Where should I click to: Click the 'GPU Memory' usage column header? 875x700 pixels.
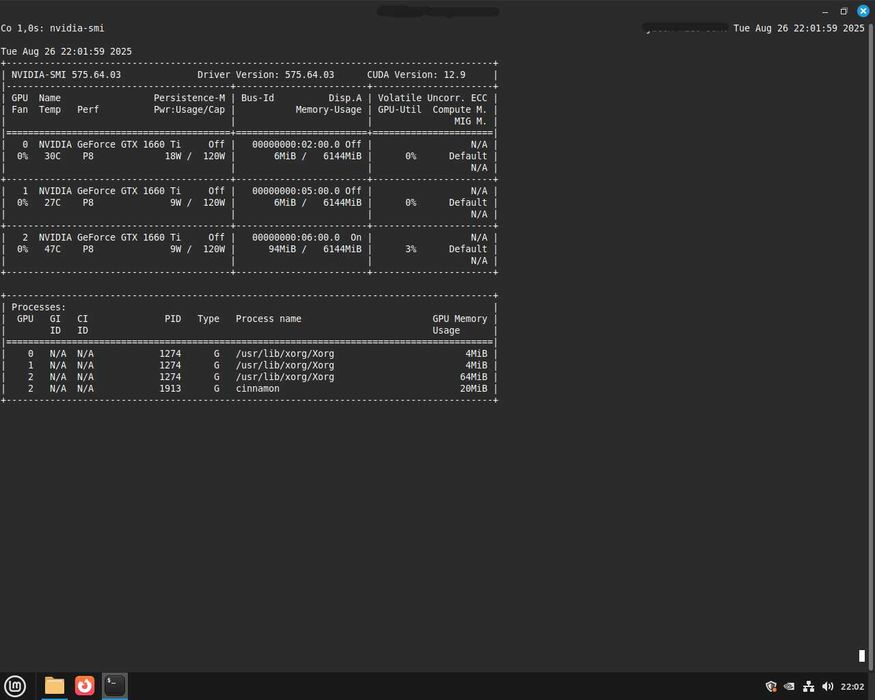[459, 319]
